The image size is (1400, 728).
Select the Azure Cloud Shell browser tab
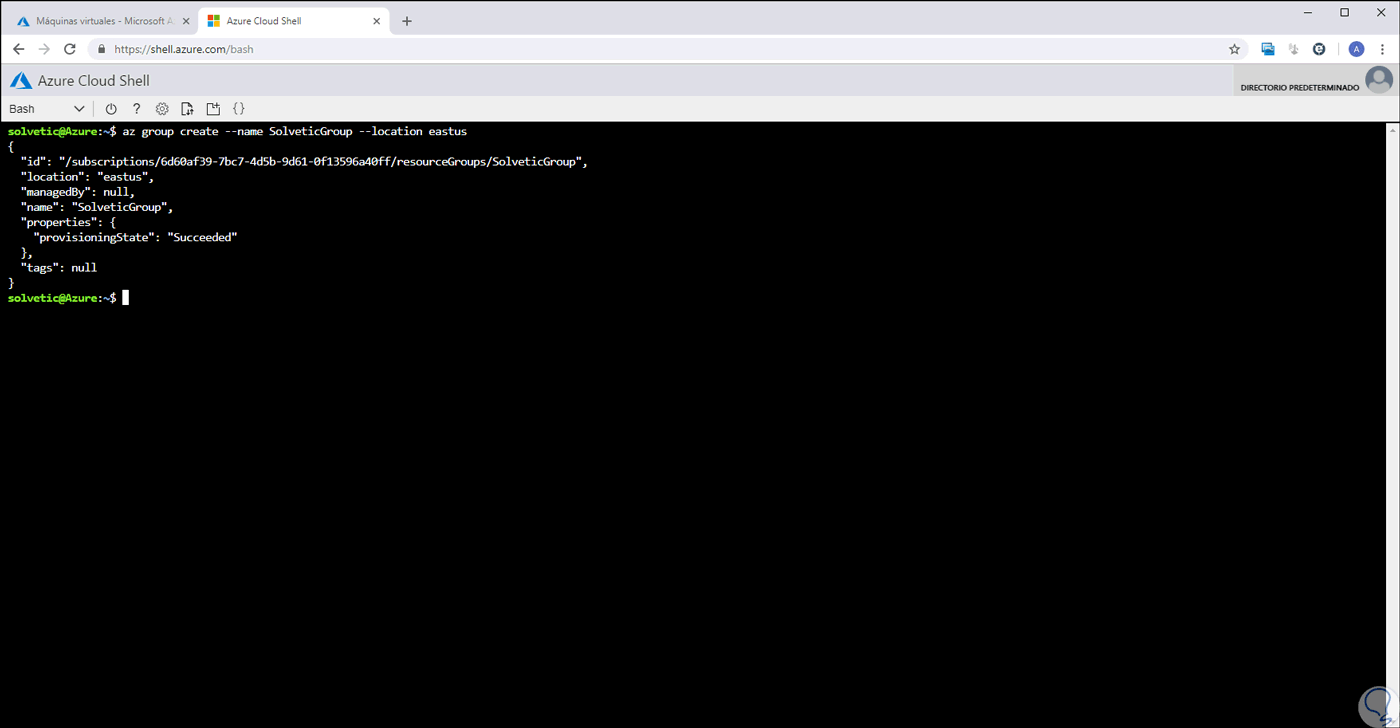point(292,21)
